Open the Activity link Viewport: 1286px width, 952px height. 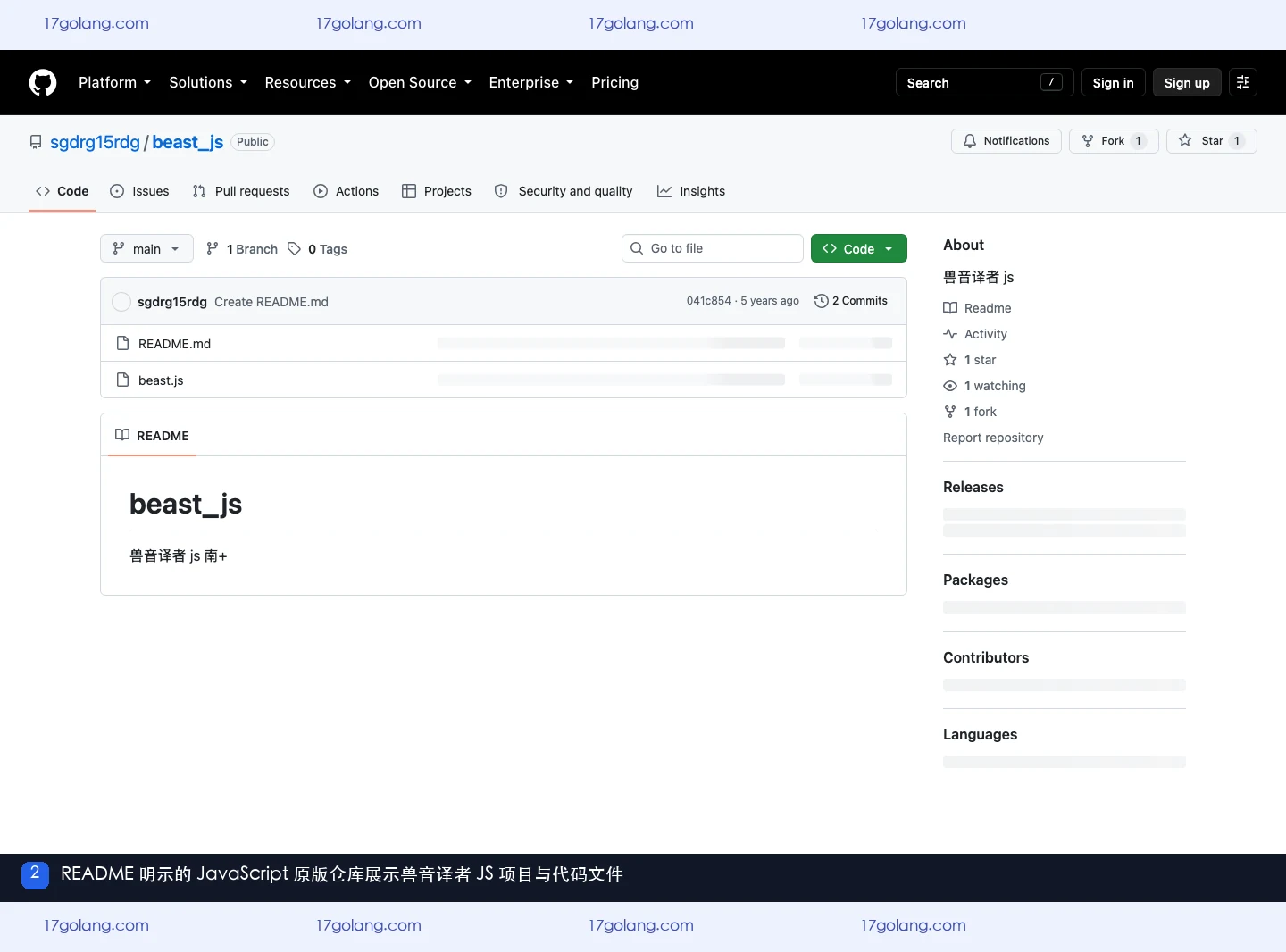[x=975, y=334]
